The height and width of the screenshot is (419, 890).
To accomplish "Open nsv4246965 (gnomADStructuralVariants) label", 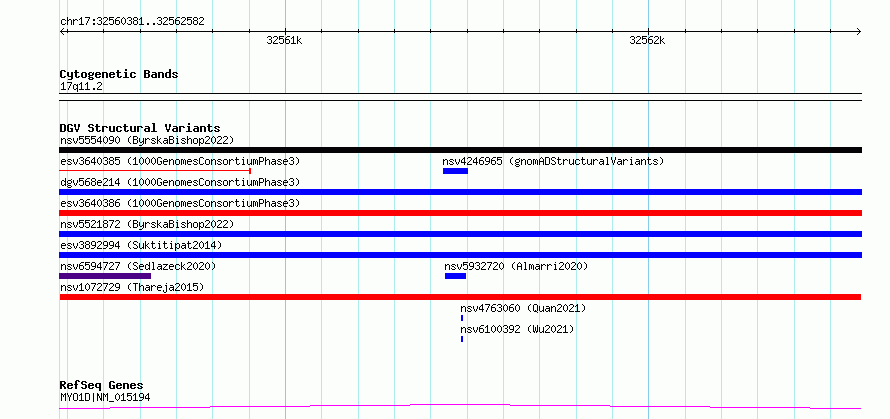I will click(x=553, y=161).
